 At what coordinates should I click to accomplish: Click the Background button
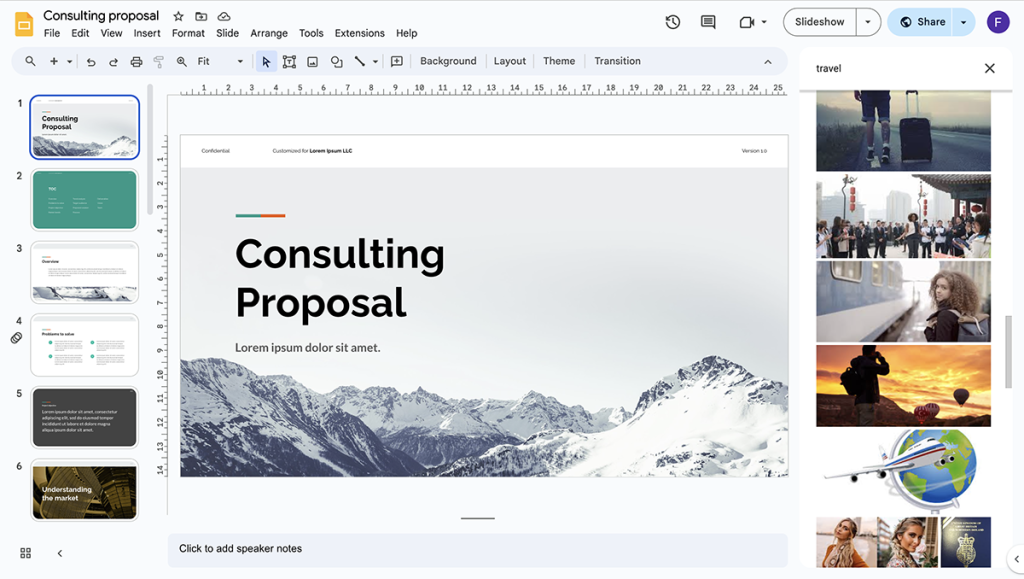tap(447, 61)
